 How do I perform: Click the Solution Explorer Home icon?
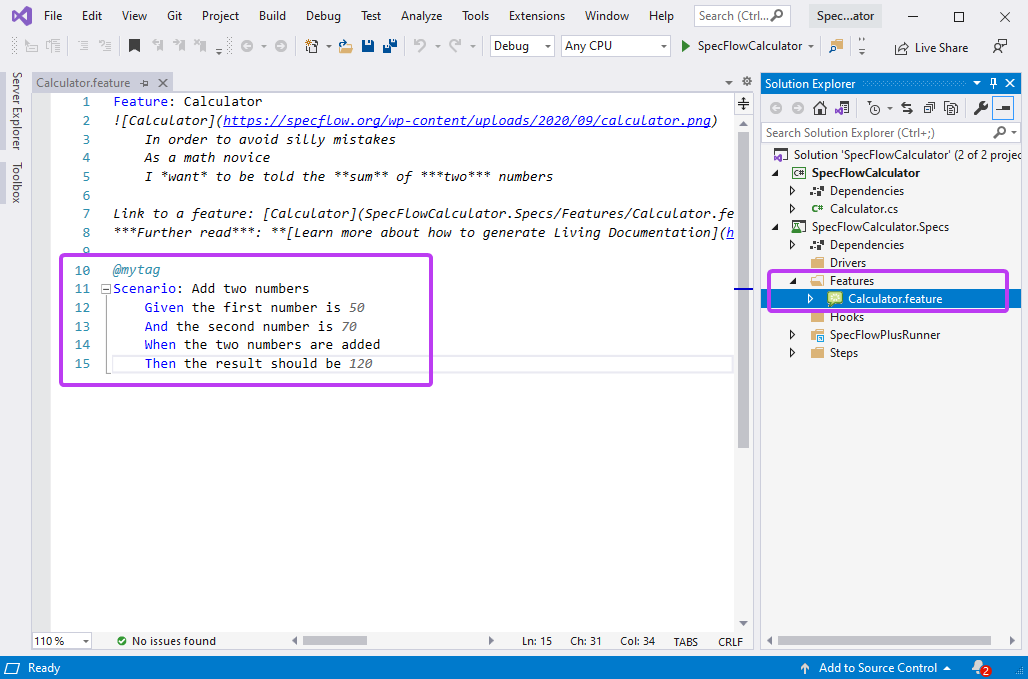tap(820, 108)
